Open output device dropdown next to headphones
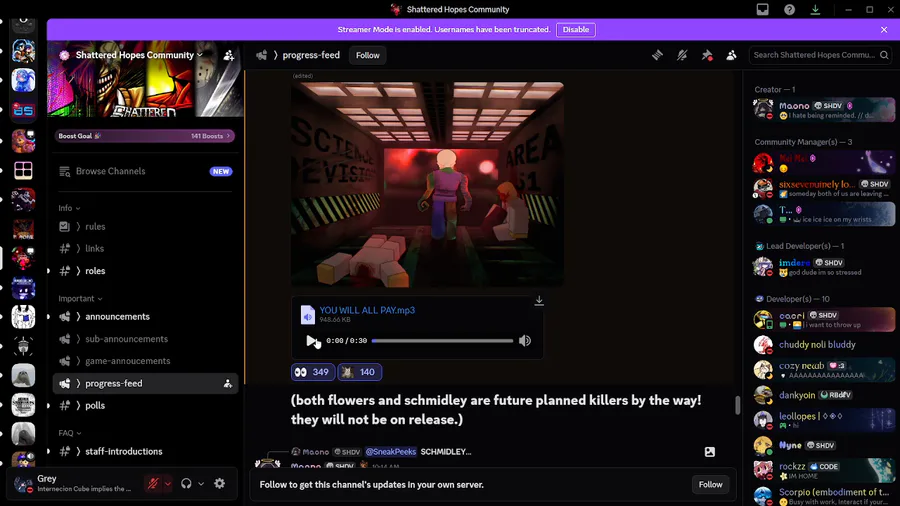900x506 pixels. coord(201,484)
